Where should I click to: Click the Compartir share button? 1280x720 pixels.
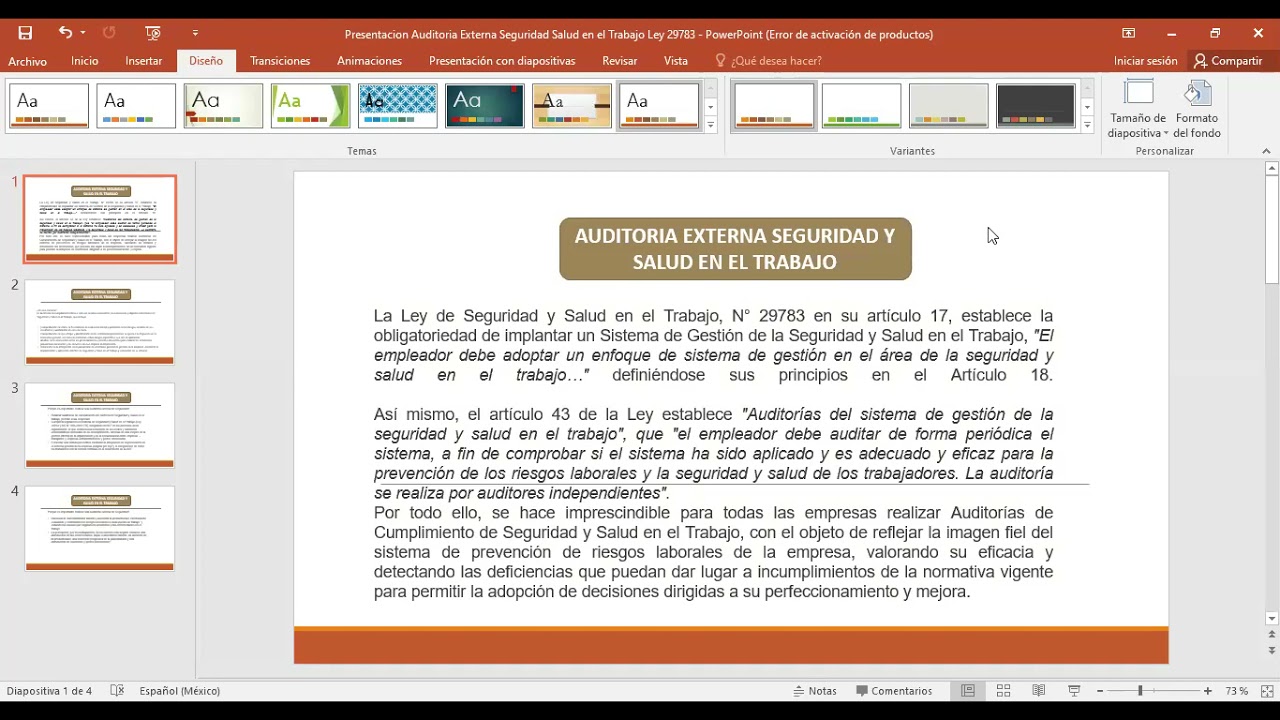1229,61
